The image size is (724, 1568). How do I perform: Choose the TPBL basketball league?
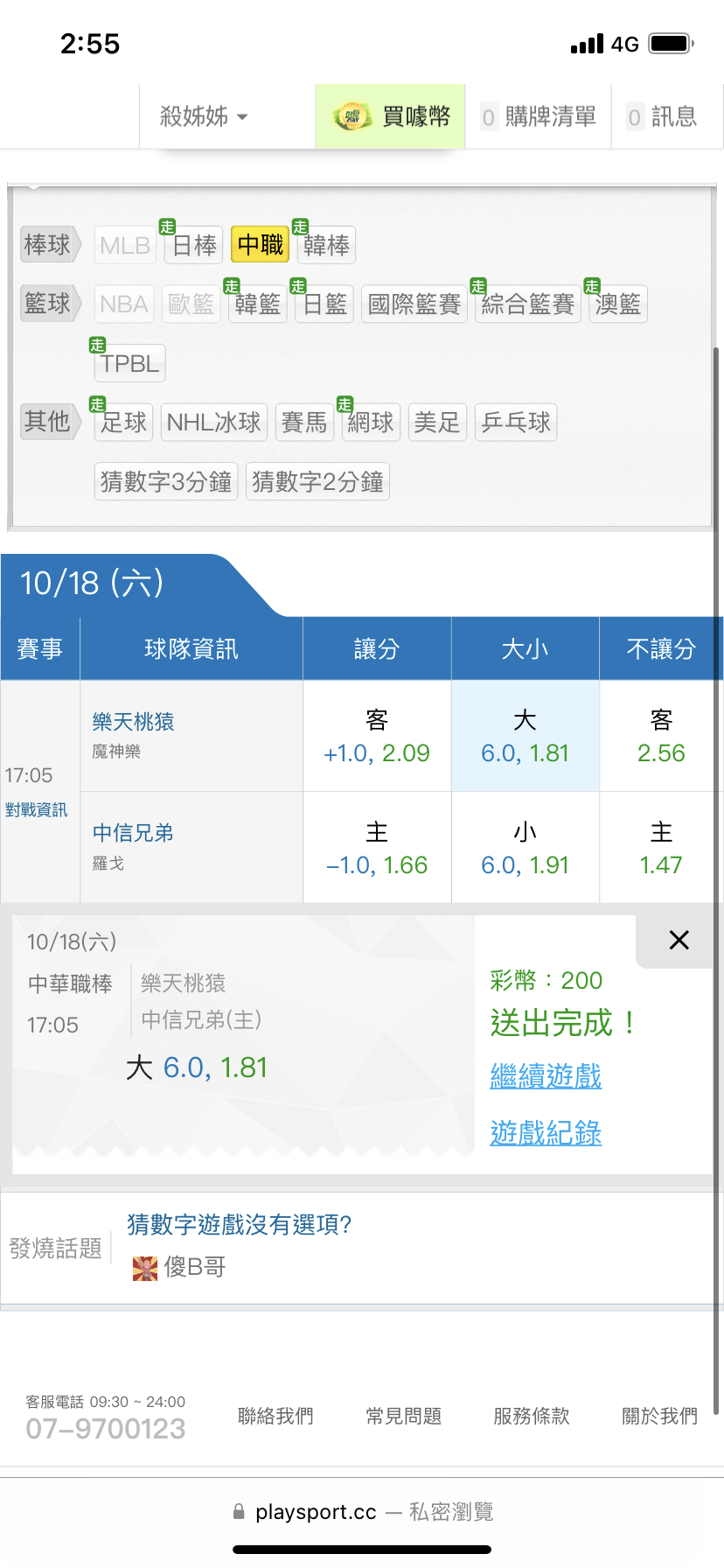129,364
